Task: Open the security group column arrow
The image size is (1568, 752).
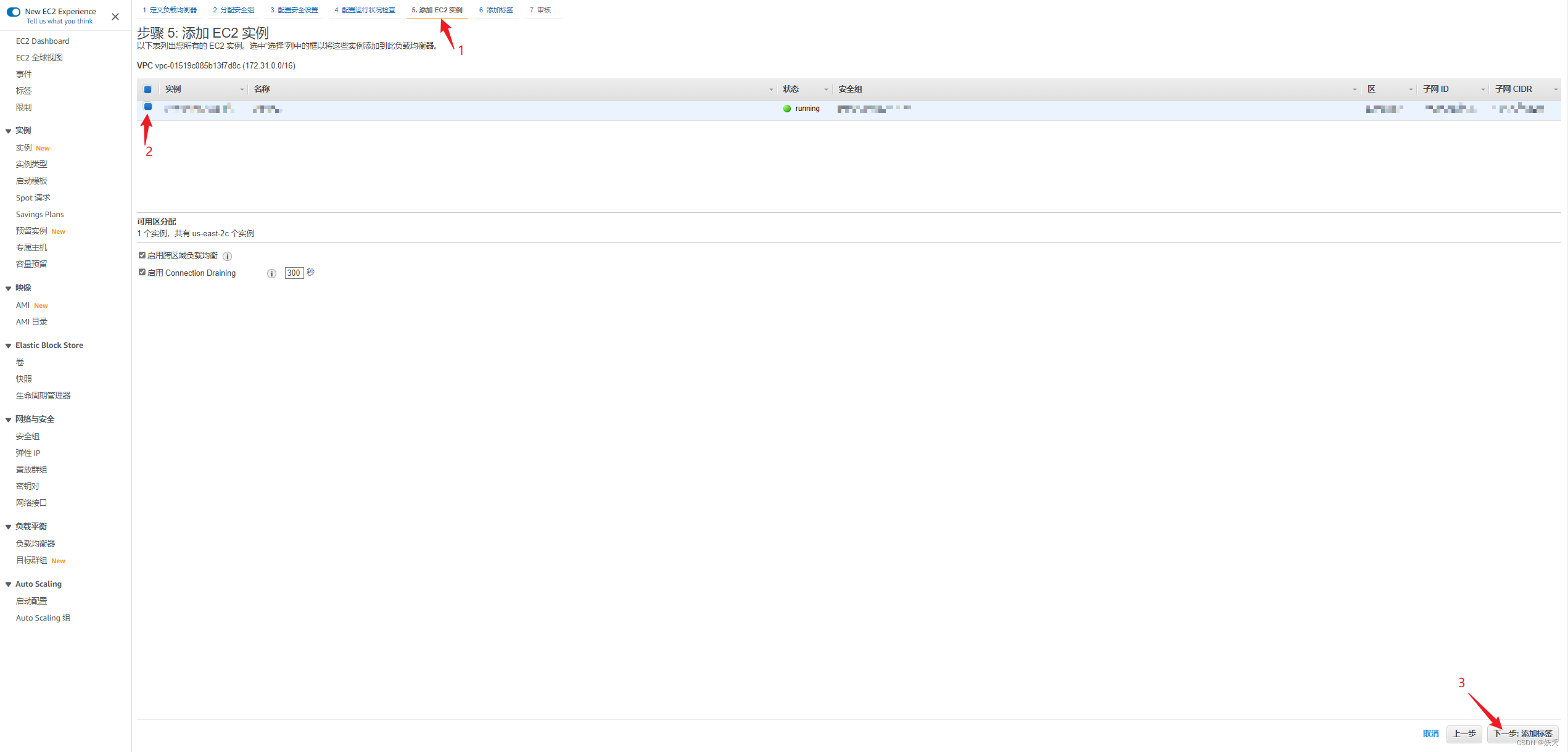Action: click(x=1355, y=90)
